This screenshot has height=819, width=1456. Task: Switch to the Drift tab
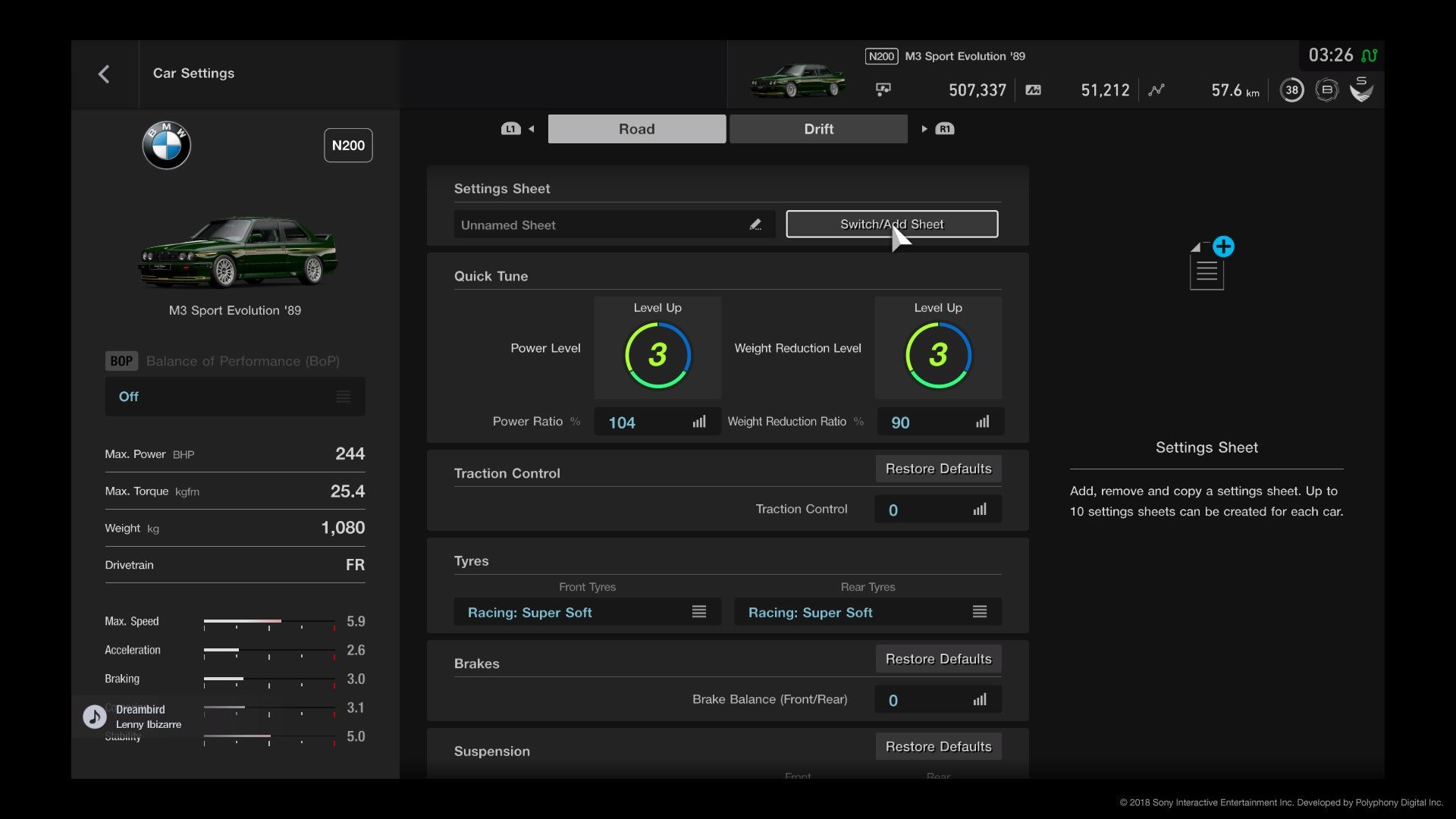818,129
